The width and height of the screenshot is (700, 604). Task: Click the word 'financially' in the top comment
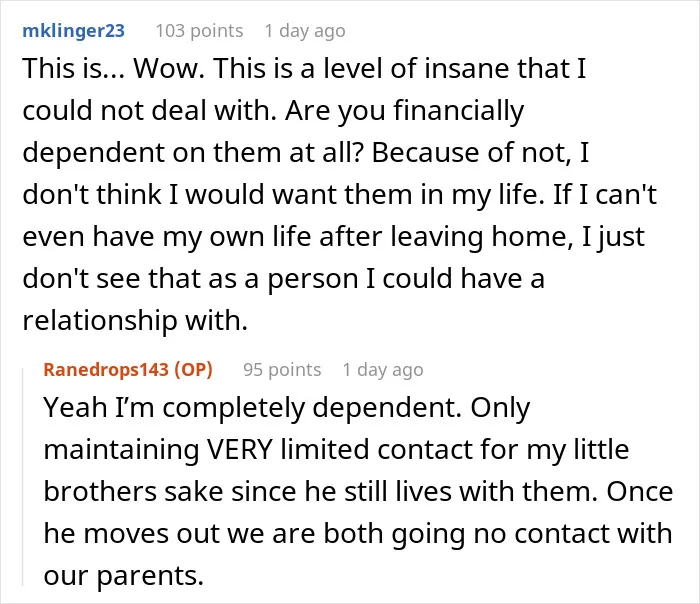[x=459, y=111]
